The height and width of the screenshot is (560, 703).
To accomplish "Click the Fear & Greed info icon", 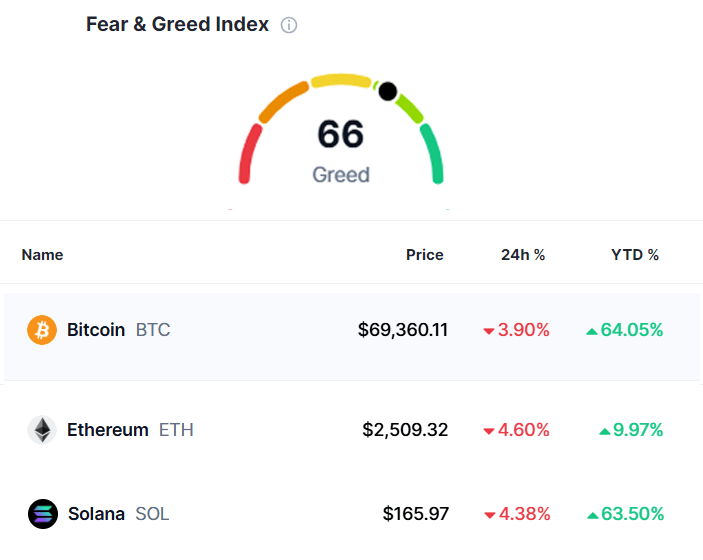I will coord(289,26).
